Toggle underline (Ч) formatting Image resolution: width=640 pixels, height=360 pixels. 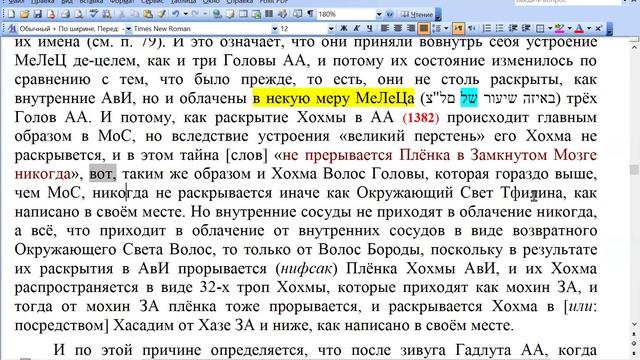(369, 28)
